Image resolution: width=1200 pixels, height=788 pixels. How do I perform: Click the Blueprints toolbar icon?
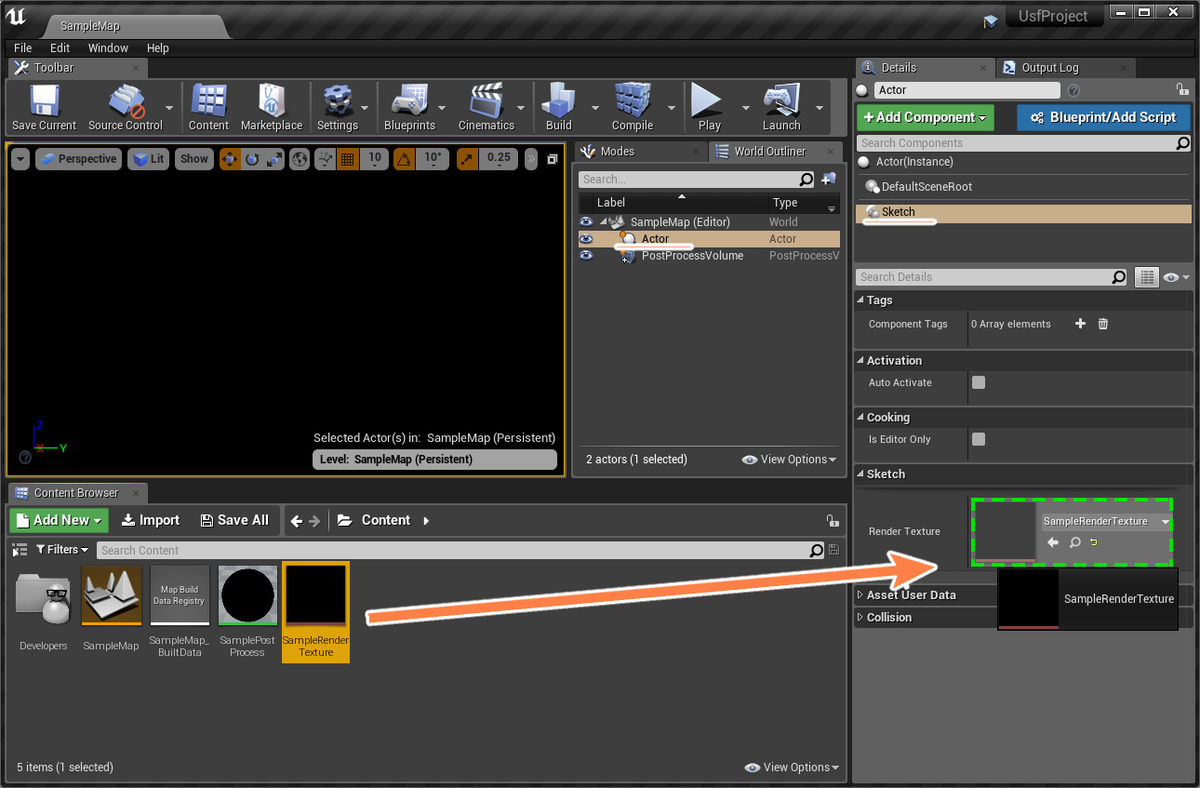pyautogui.click(x=409, y=107)
